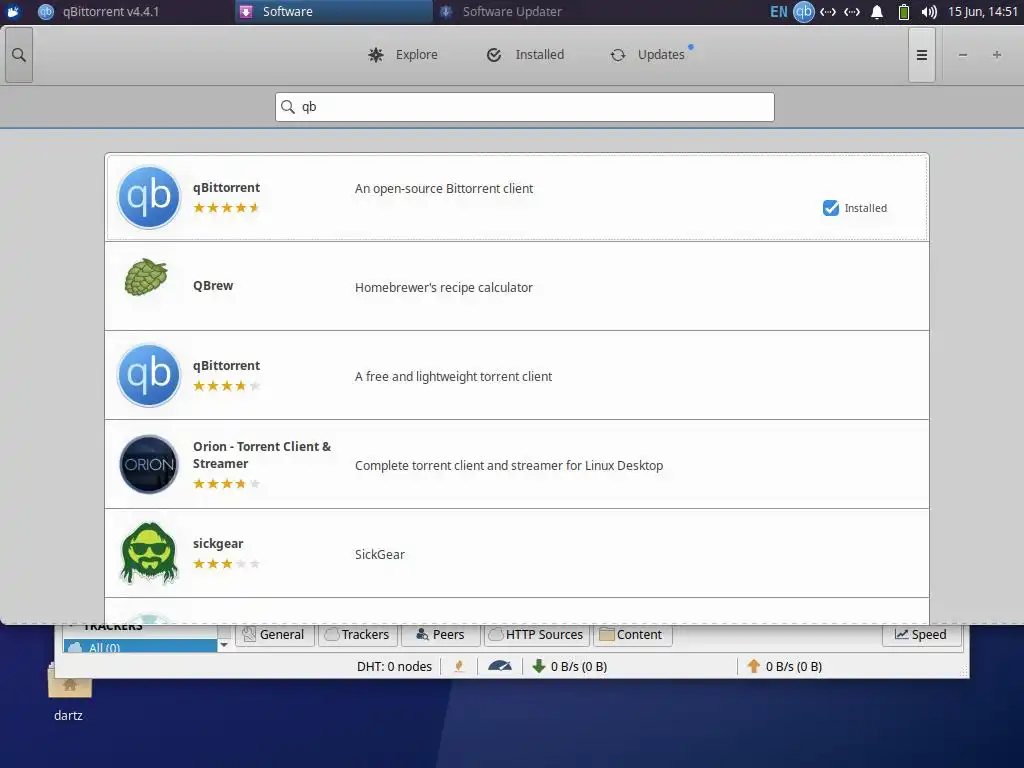
Task: Click the QBrew hop icon
Action: [146, 277]
